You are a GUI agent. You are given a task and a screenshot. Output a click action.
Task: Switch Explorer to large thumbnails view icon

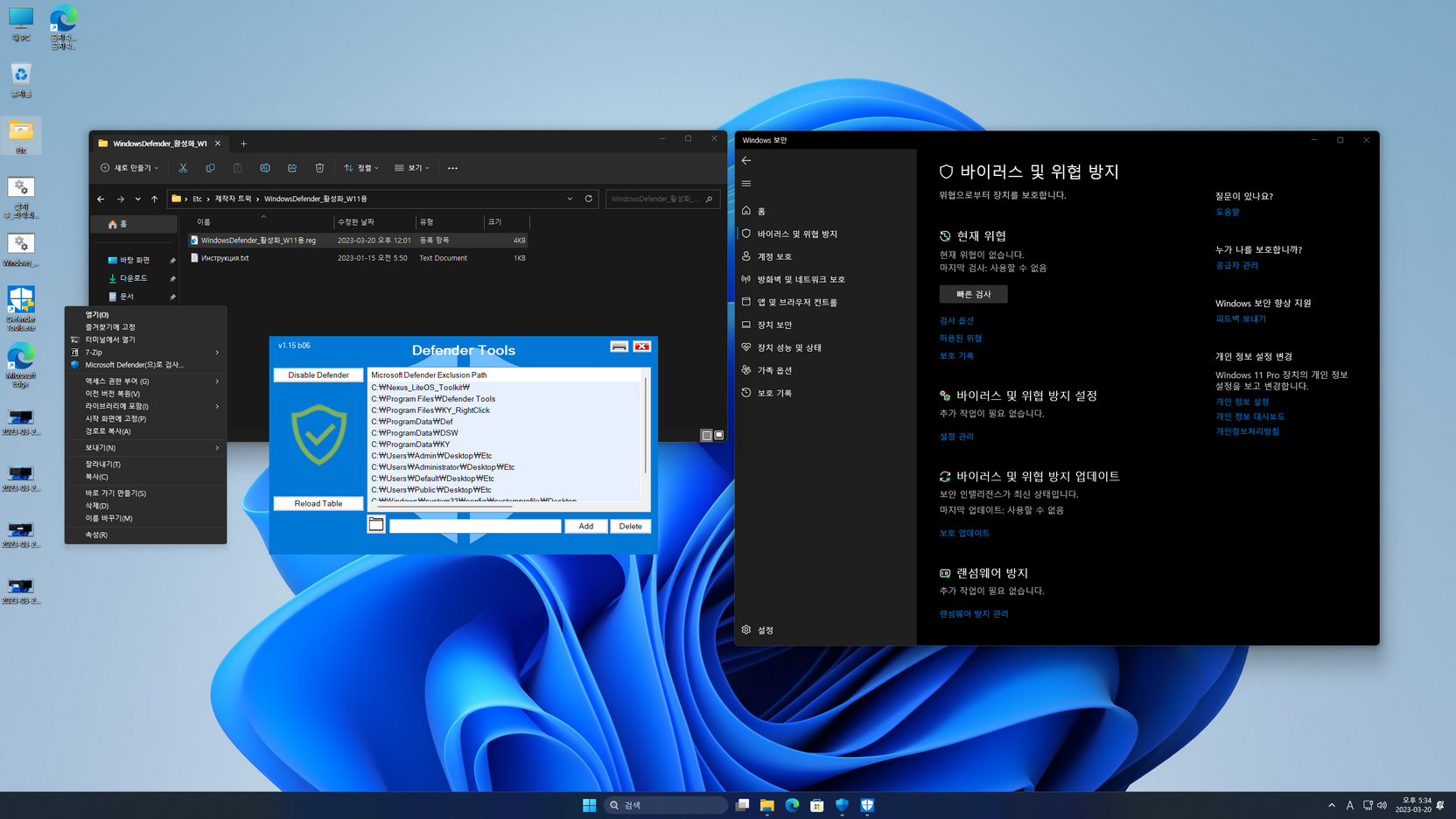point(719,435)
